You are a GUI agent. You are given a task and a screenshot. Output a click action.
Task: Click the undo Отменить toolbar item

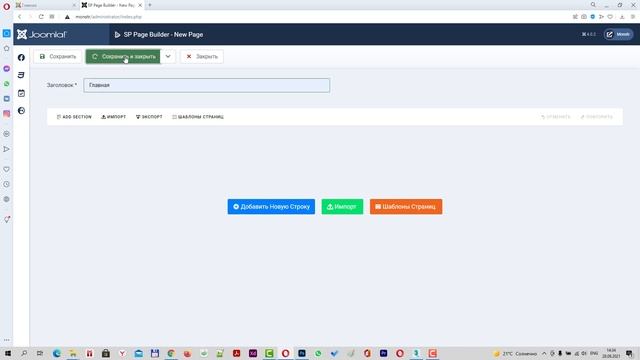coord(556,117)
